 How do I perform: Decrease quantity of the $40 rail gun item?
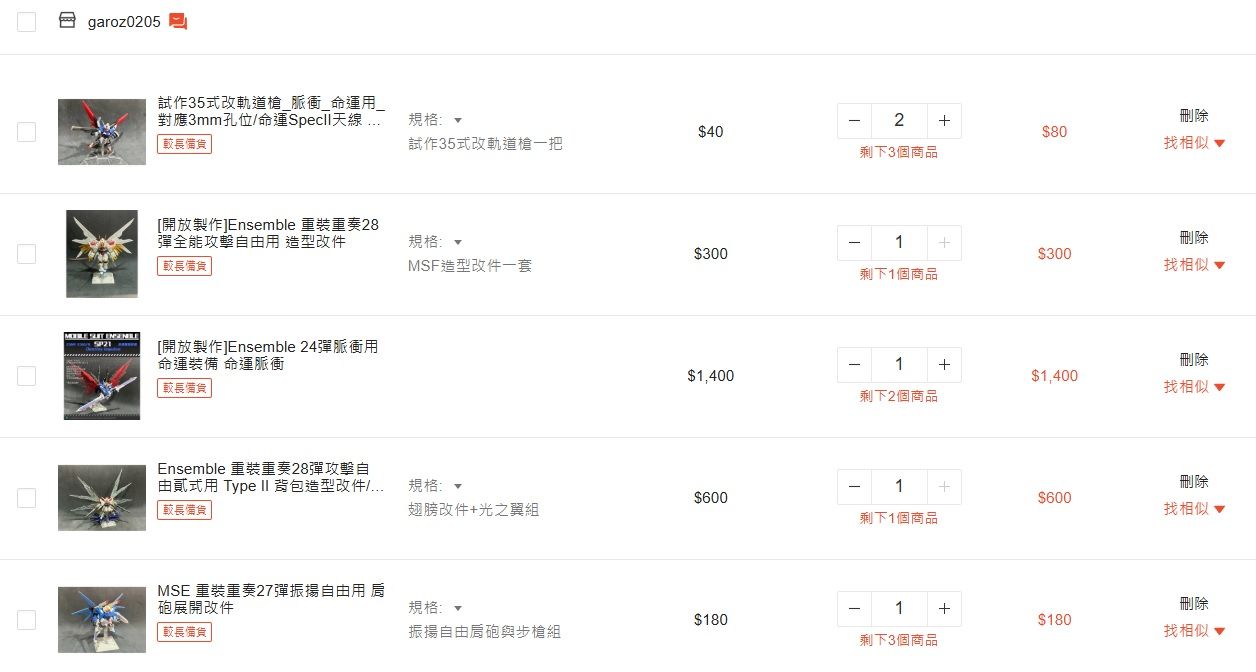coord(854,120)
